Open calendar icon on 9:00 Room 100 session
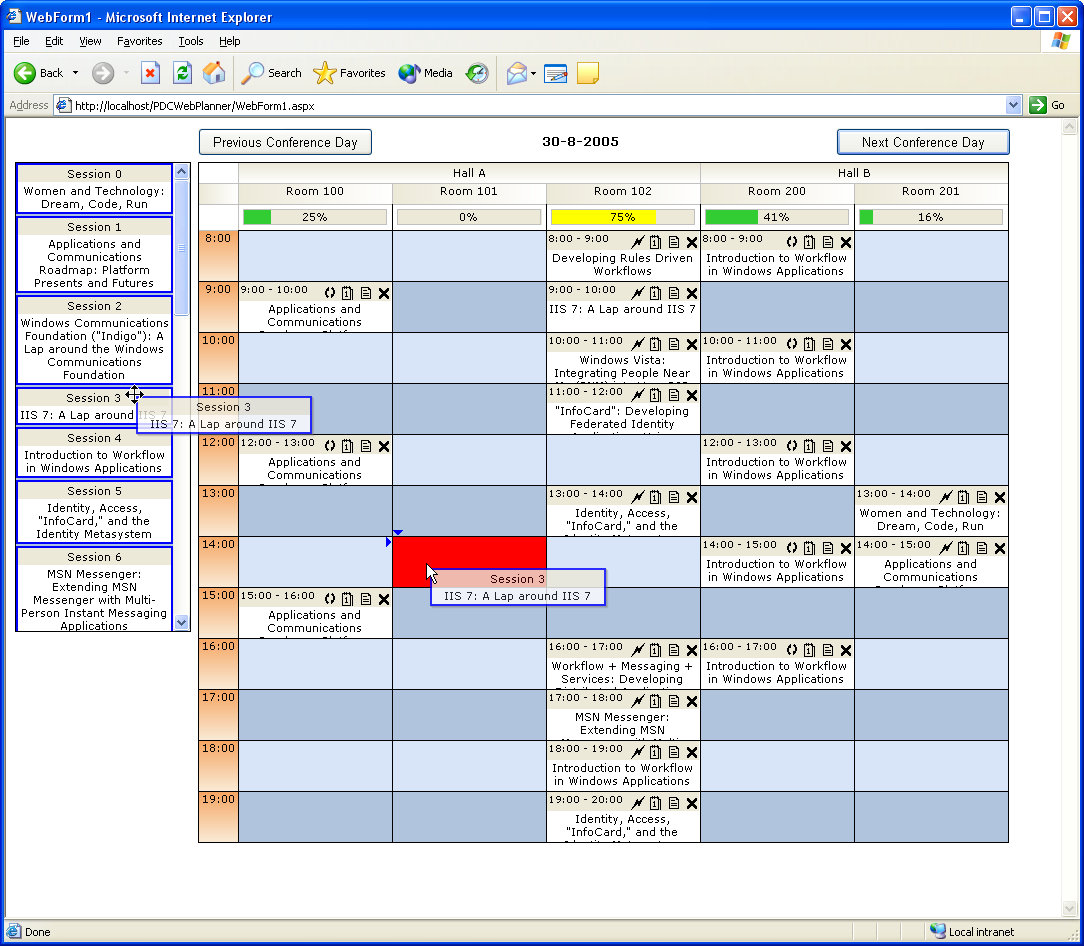1084x946 pixels. (347, 293)
